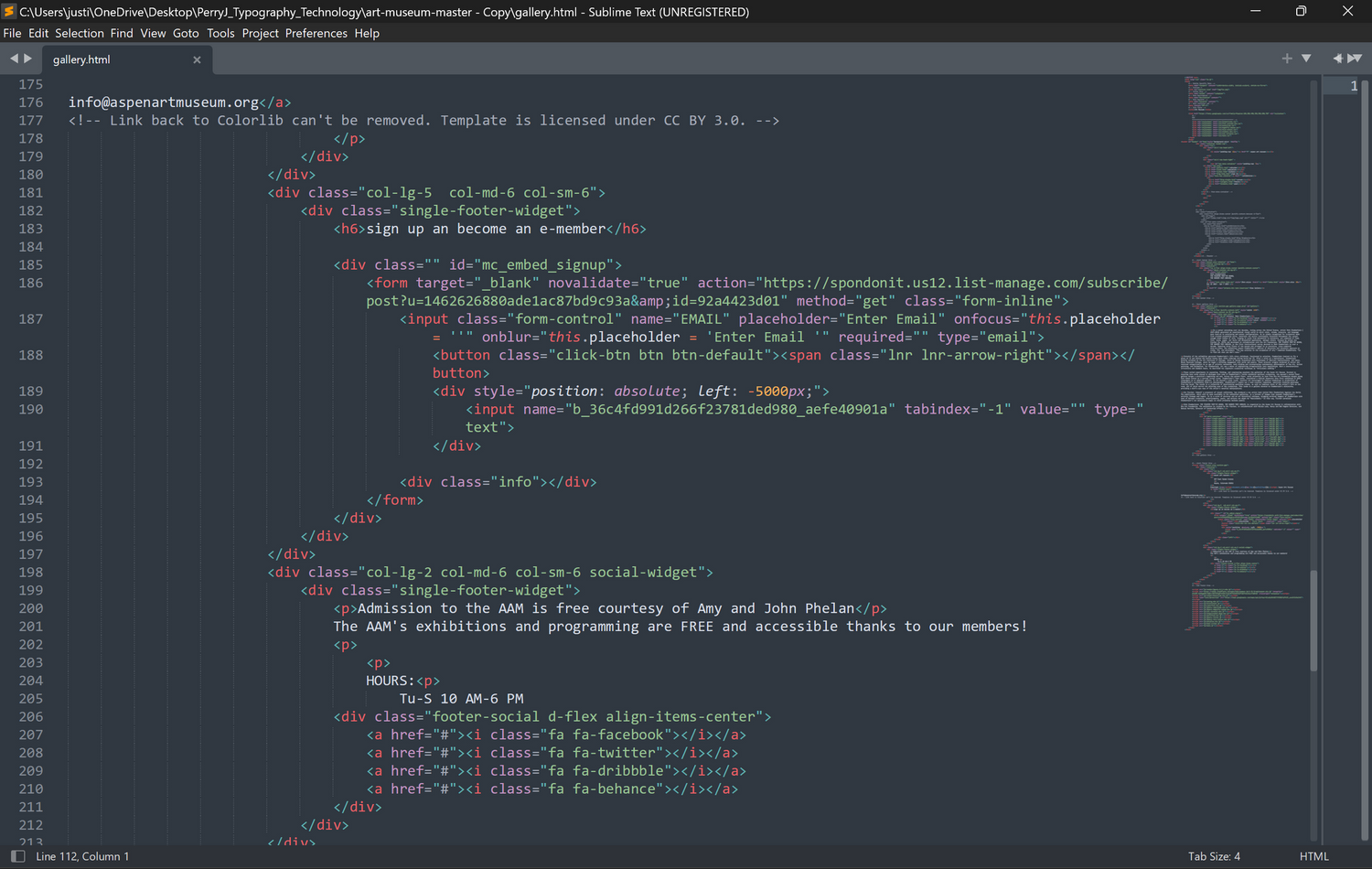Image resolution: width=1372 pixels, height=869 pixels.
Task: Open the File menu
Action: coord(12,33)
